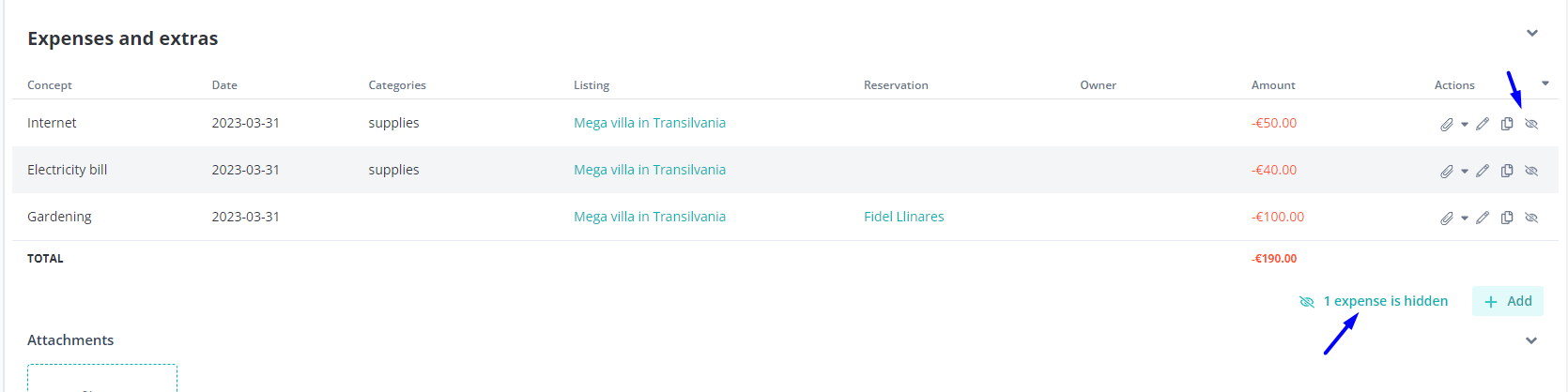Viewport: 1568px width, 392px height.
Task: Duplicate the Electricity bill expense
Action: point(1507,171)
